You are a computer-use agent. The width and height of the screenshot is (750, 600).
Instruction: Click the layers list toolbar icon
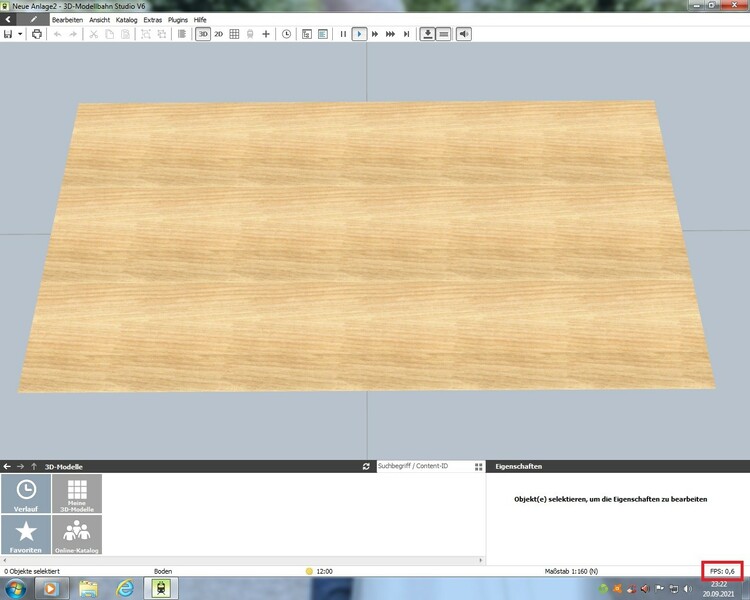pyautogui.click(x=182, y=34)
